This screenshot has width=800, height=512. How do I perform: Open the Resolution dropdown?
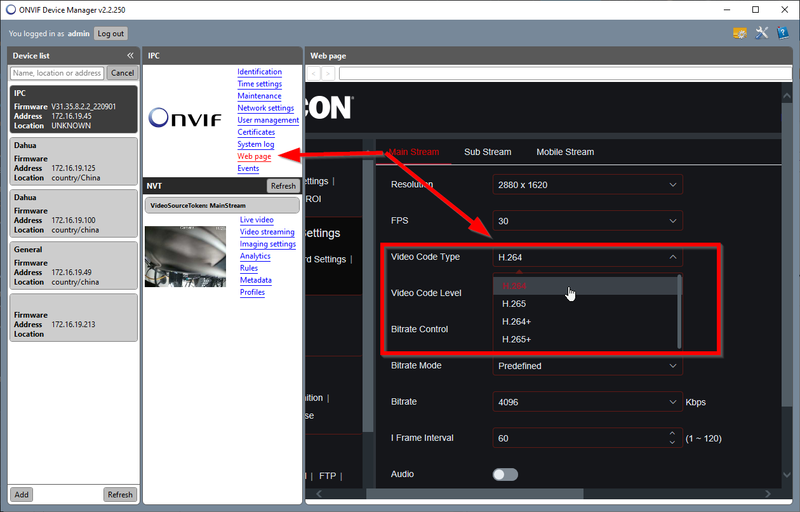click(587, 185)
